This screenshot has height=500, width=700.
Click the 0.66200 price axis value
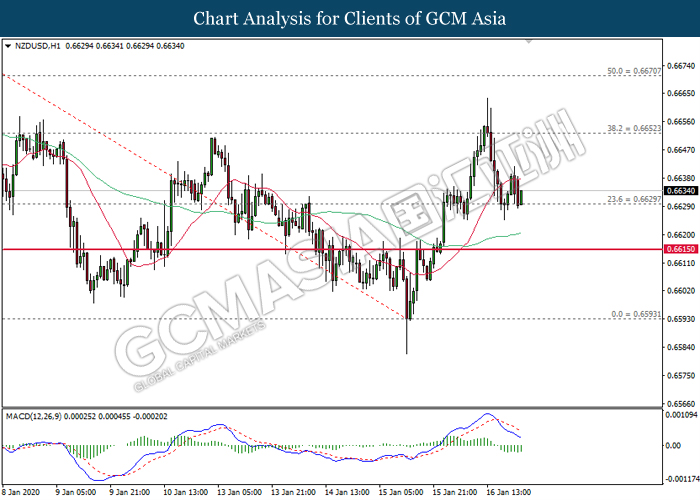point(681,234)
